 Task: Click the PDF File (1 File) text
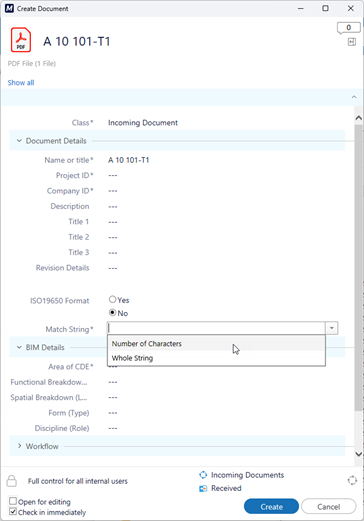[32, 63]
